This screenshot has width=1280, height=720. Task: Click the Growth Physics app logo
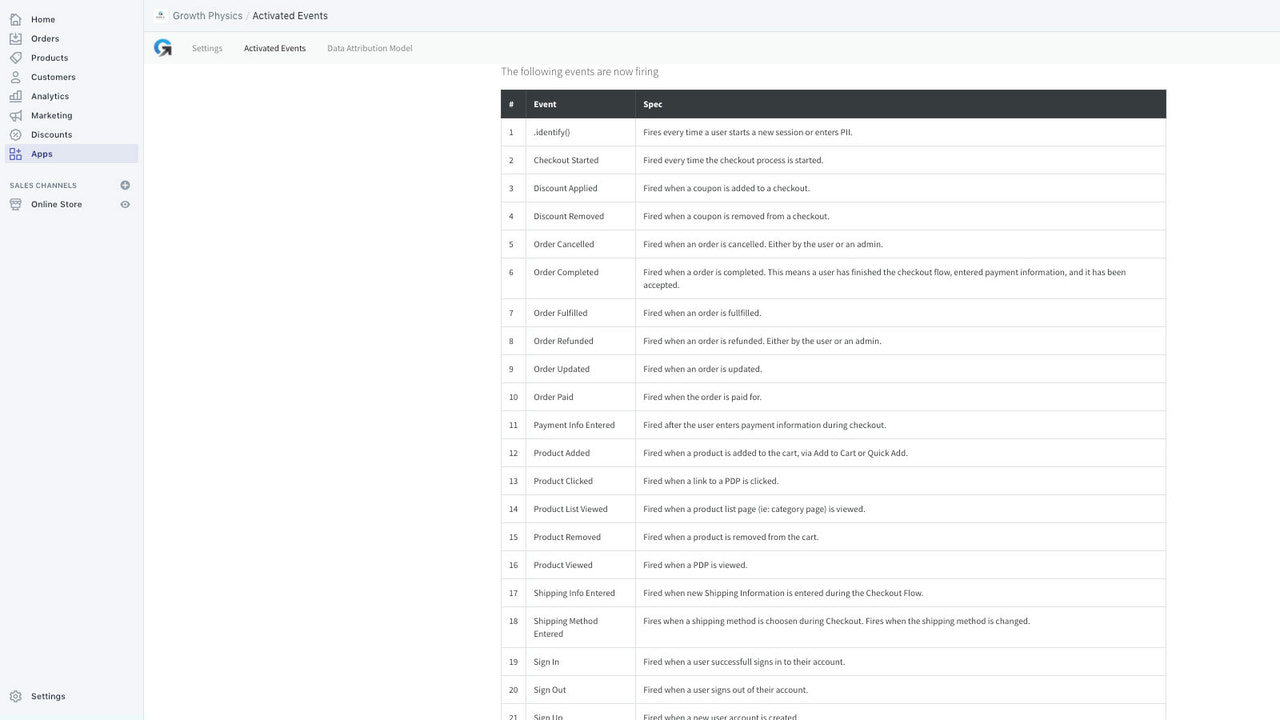click(163, 47)
